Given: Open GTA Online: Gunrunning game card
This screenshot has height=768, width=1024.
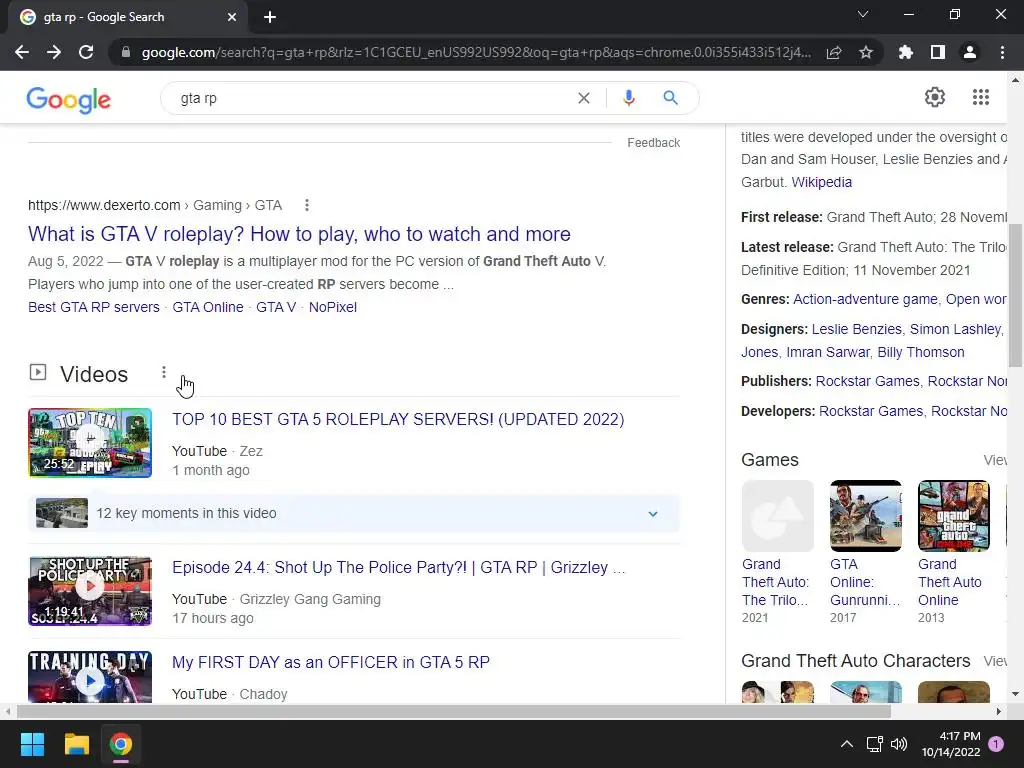Looking at the screenshot, I should pyautogui.click(x=865, y=552).
